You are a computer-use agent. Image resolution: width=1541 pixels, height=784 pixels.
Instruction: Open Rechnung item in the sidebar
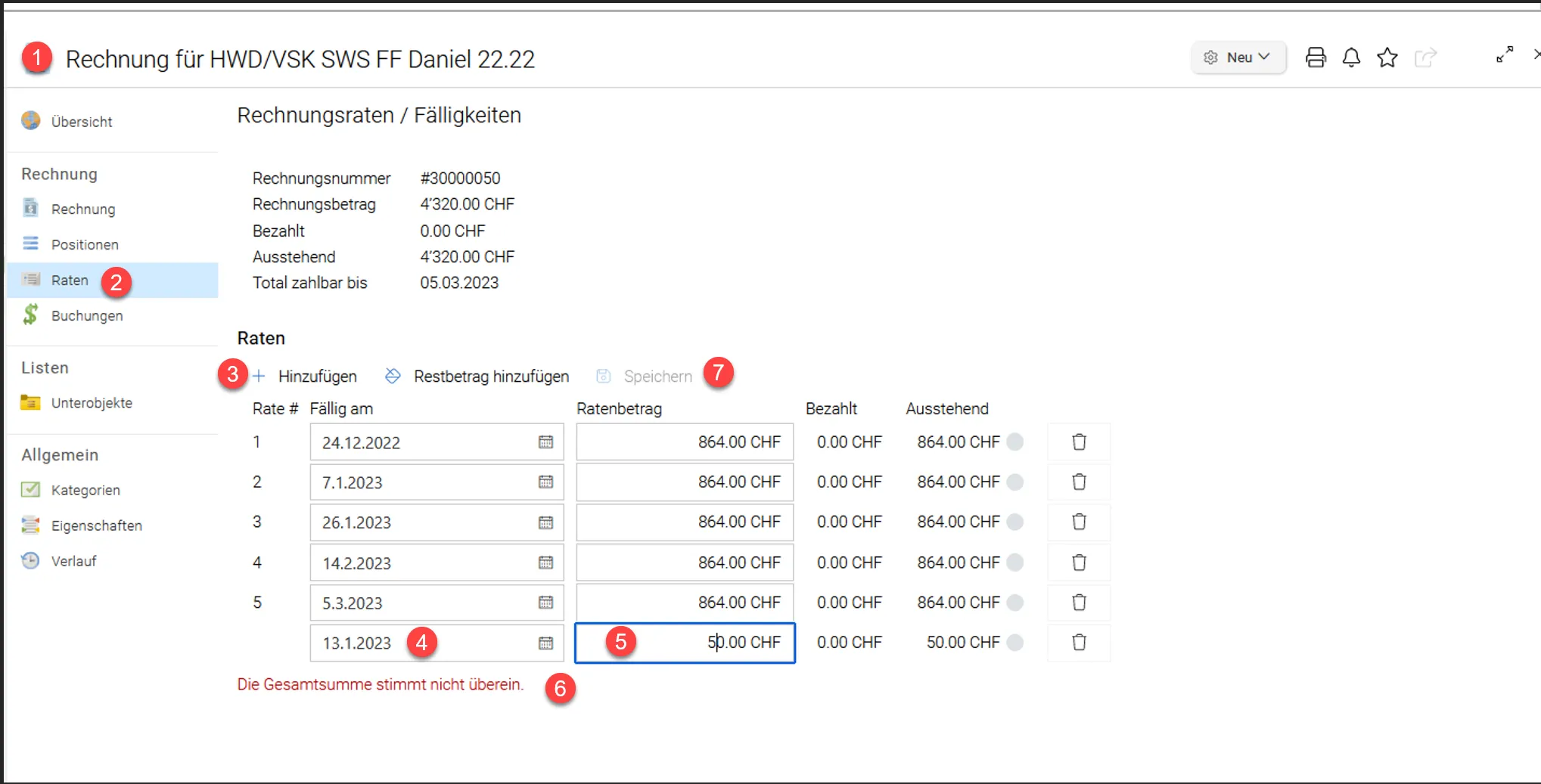tap(83, 209)
